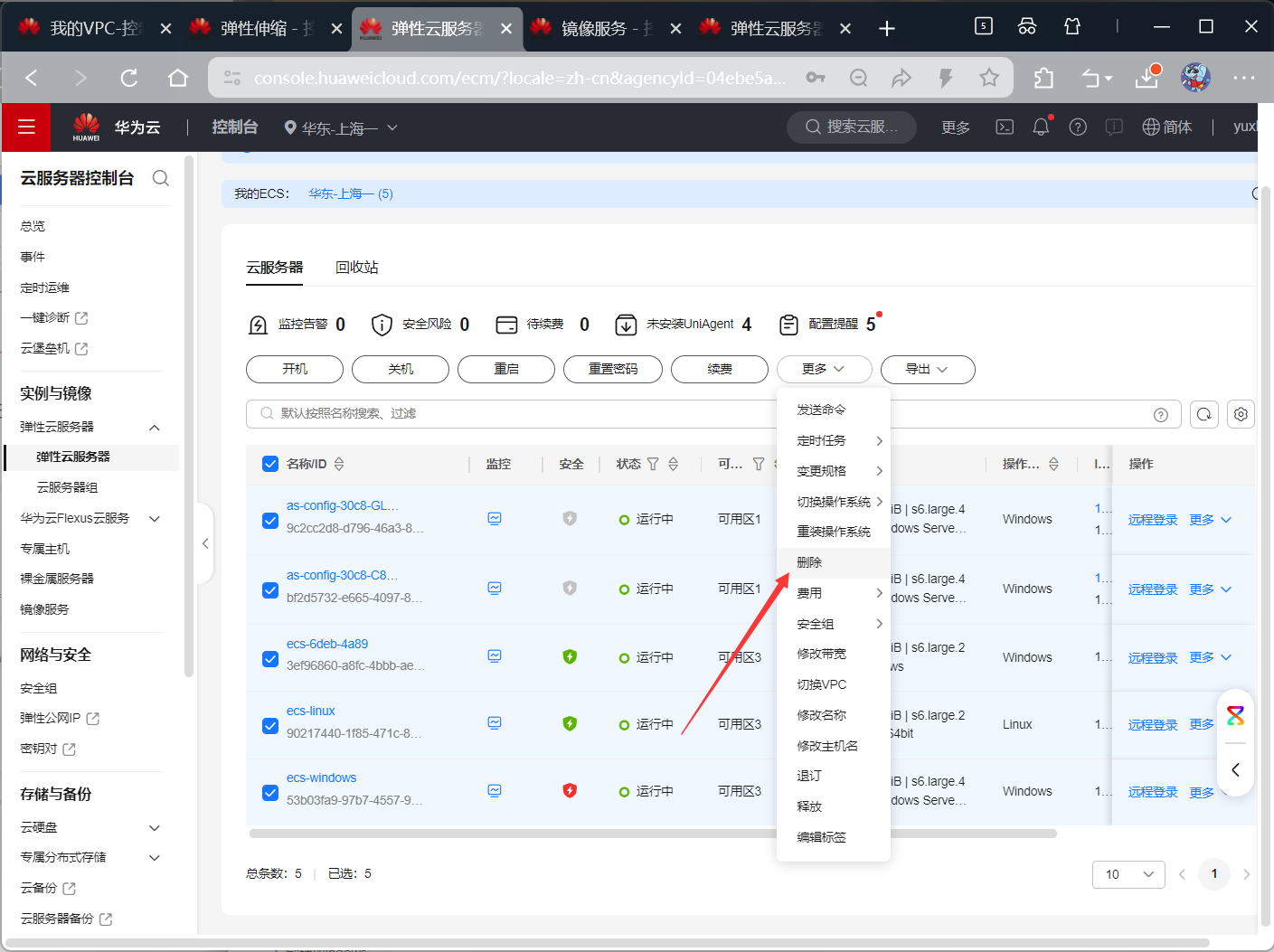The image size is (1274, 952).
Task: Bookmark this page with star icon
Action: coord(989,79)
